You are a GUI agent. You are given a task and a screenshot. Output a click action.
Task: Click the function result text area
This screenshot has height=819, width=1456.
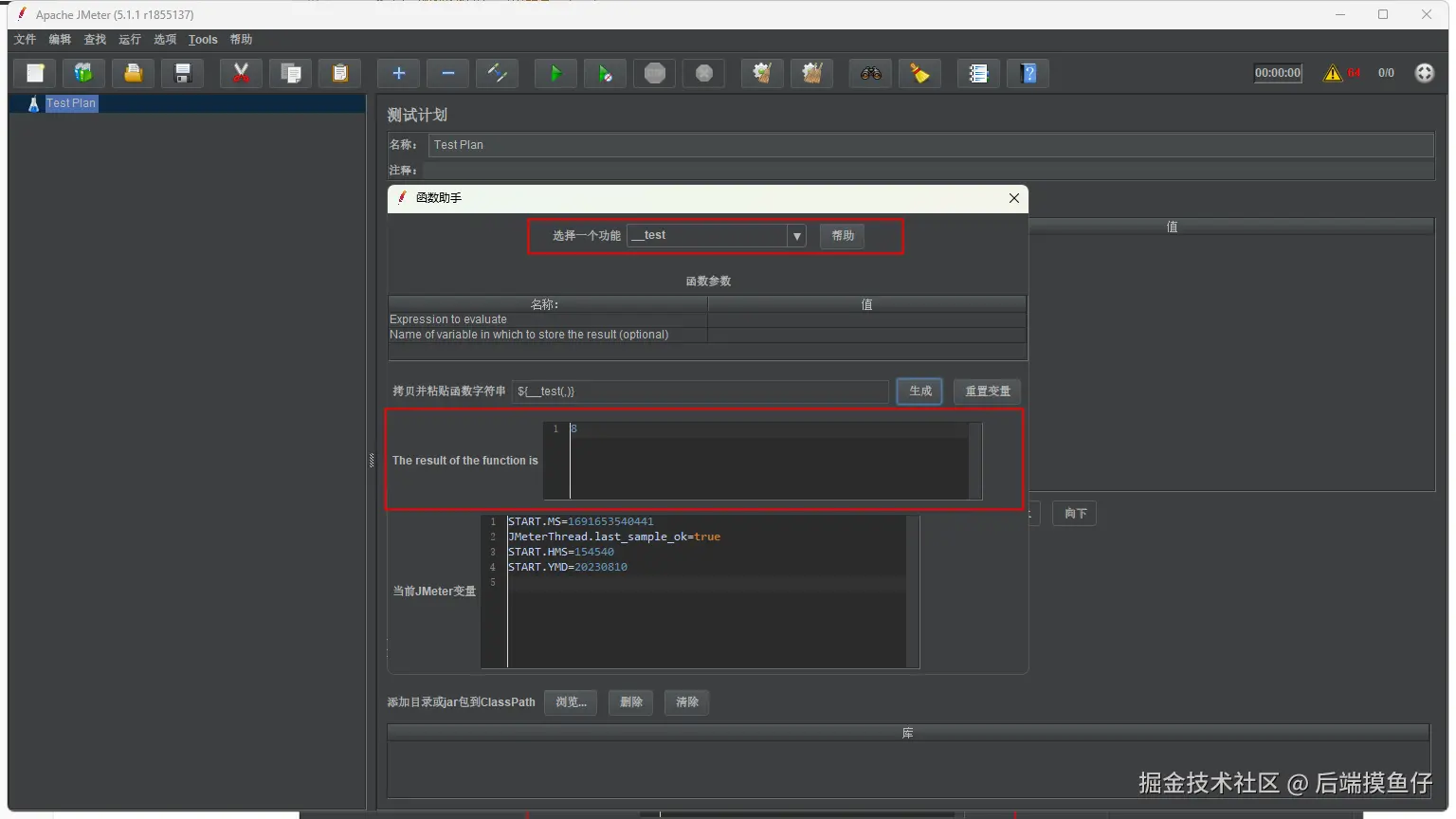tap(762, 461)
